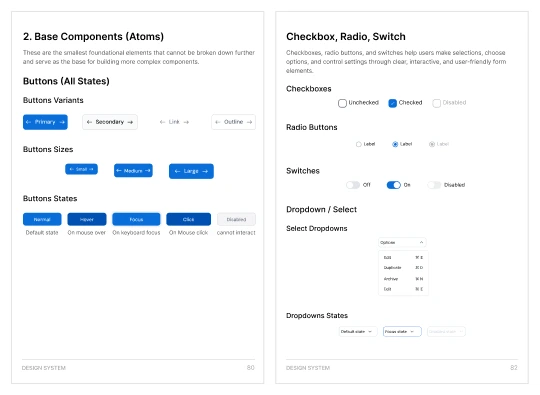Click the Disabled state dropdown

(x=446, y=331)
